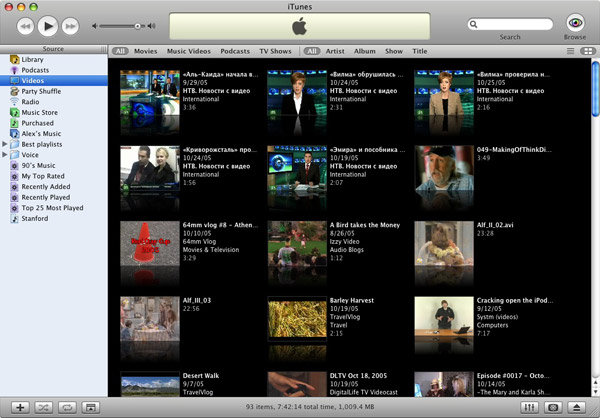Open the 64mm vlog #8 thumbnail
Viewport: 600px width, 418px height.
(x=150, y=243)
